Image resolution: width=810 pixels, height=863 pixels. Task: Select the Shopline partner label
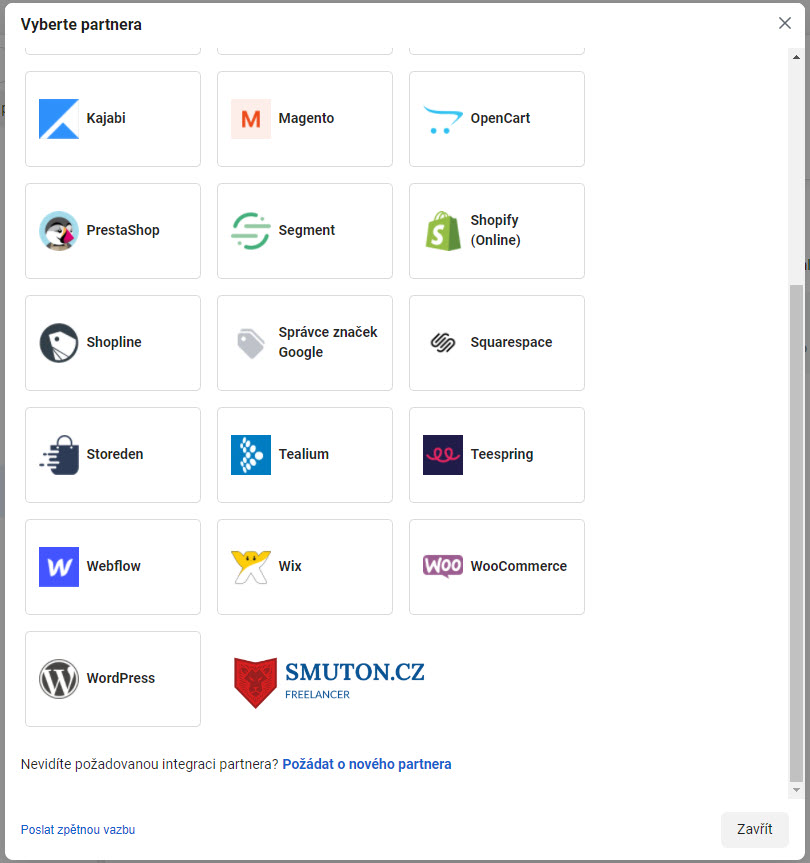pos(114,342)
